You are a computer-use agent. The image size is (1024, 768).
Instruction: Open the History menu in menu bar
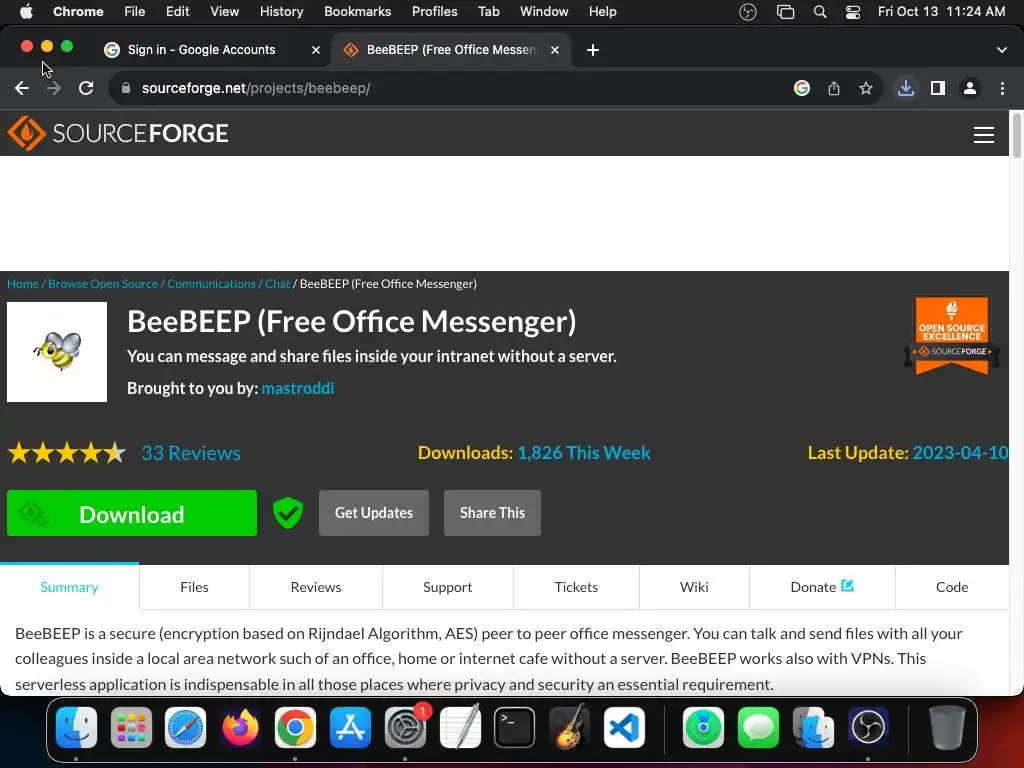(281, 12)
